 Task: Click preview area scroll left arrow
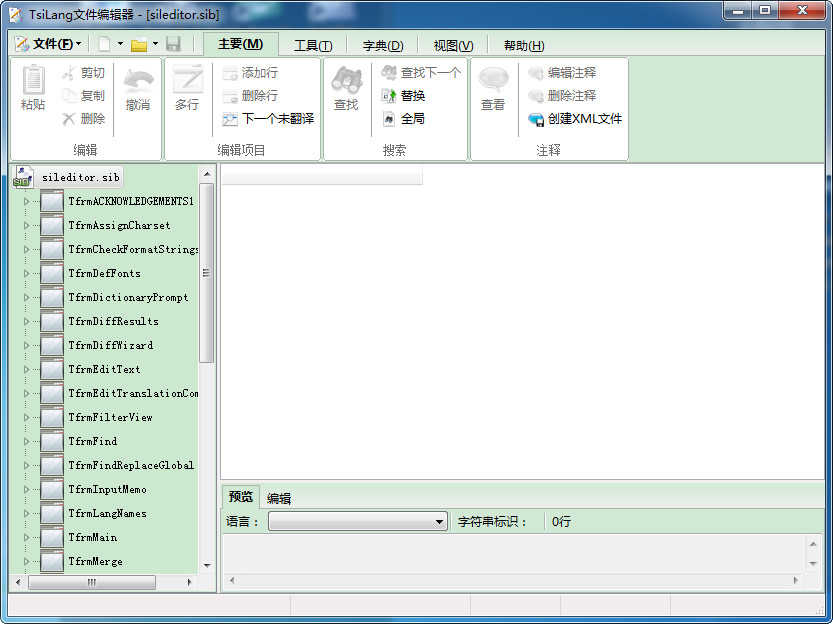coord(232,580)
